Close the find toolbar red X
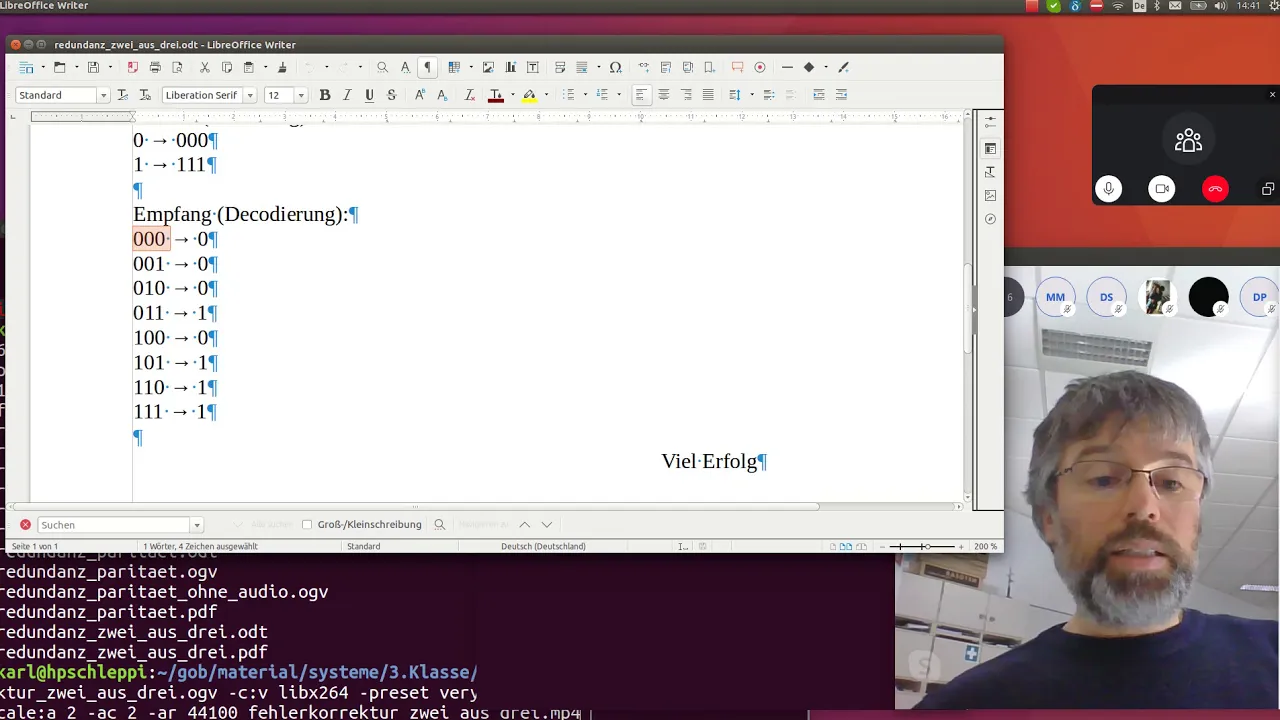 [x=25, y=525]
